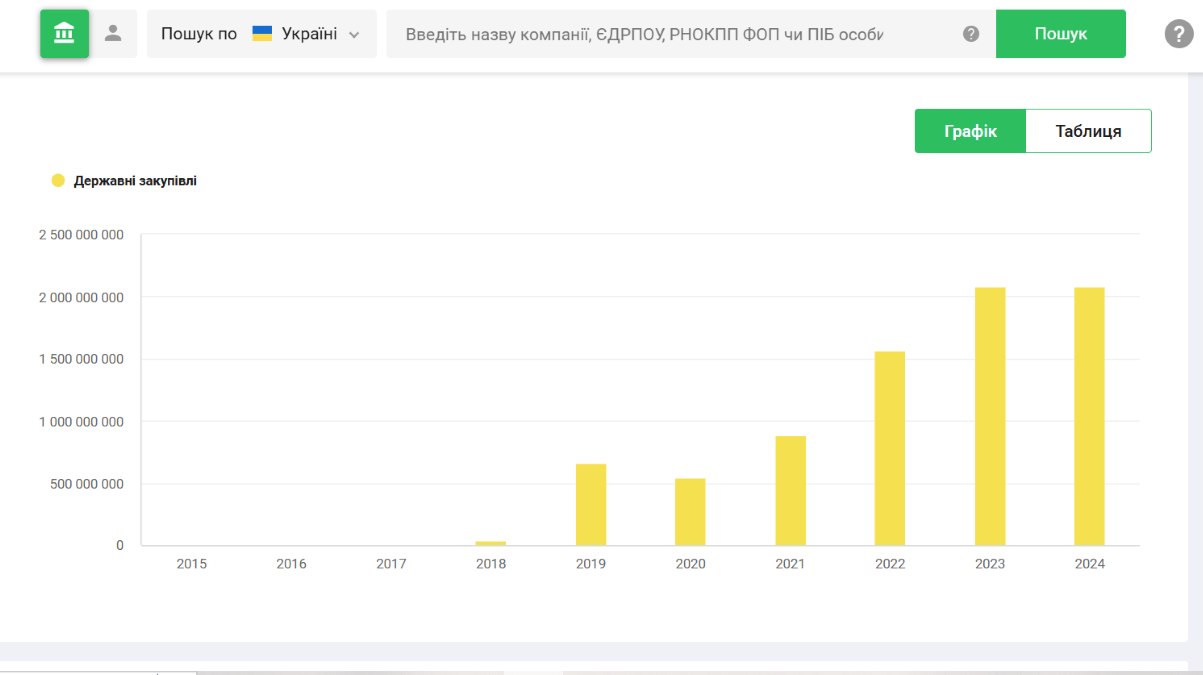Viewport: 1203px width, 675px height.
Task: Click the 2020 chart bar
Action: pyautogui.click(x=690, y=511)
